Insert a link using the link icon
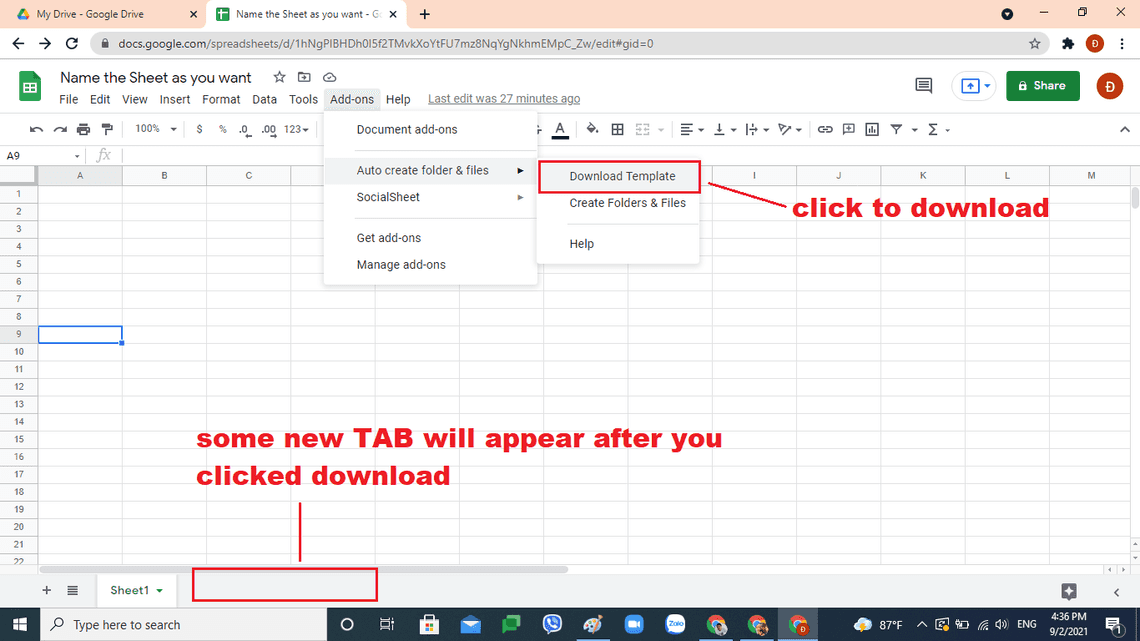 pos(825,129)
